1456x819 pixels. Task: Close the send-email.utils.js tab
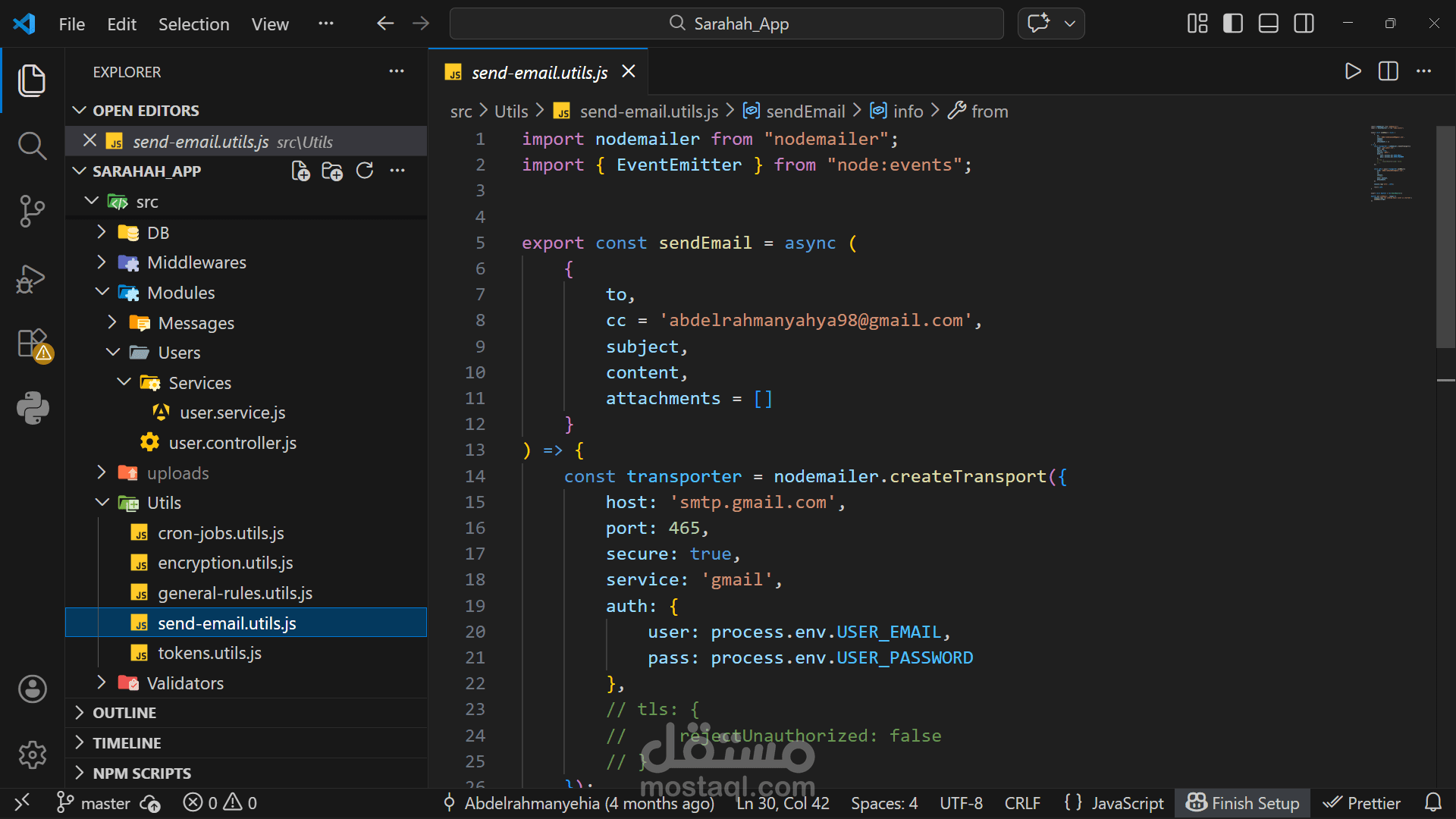click(x=628, y=71)
